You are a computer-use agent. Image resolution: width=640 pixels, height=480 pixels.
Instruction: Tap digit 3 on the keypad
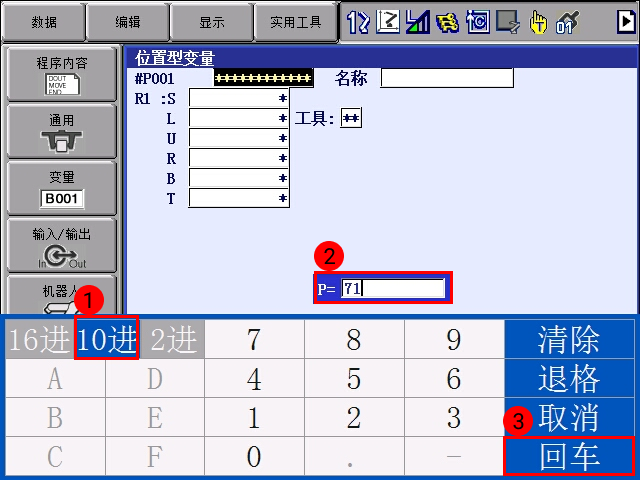click(454, 417)
